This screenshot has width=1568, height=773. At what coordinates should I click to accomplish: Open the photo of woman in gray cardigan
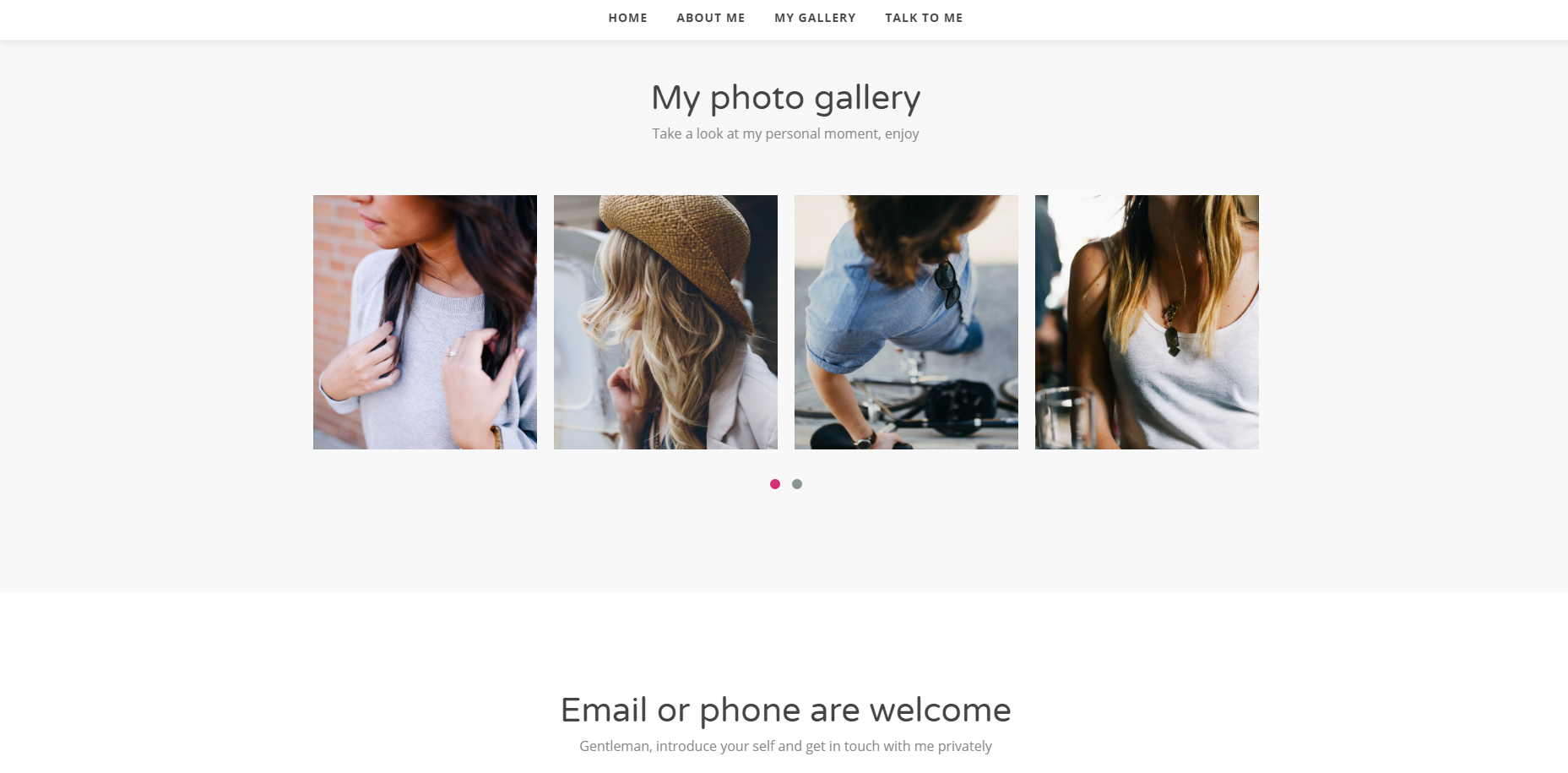pyautogui.click(x=425, y=322)
